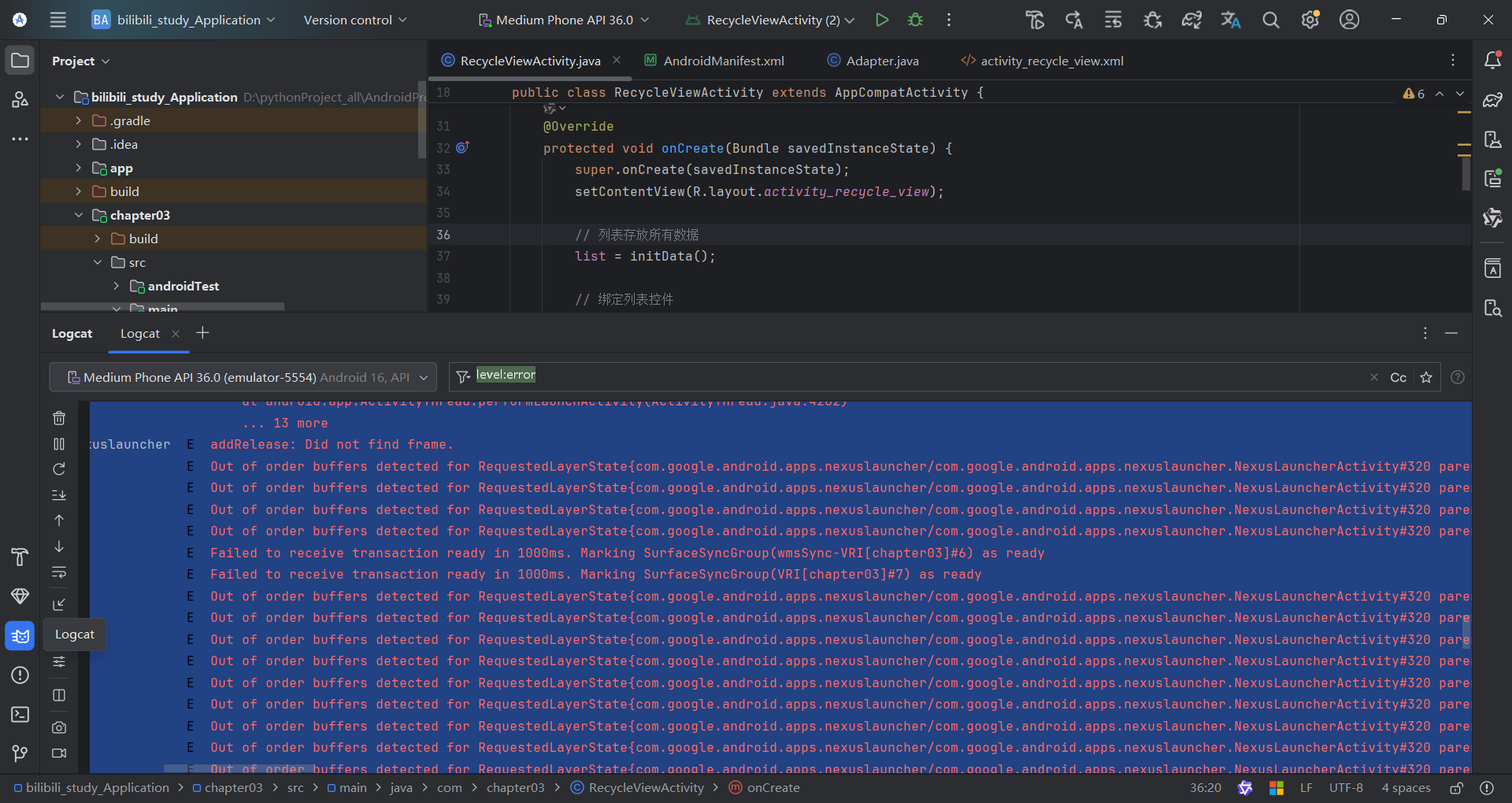This screenshot has height=803, width=1512.
Task: Open the Version control menu
Action: tap(354, 20)
